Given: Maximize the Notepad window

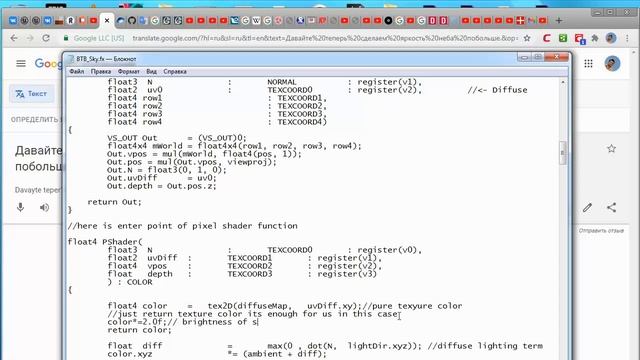Looking at the screenshot, I should 538,57.
